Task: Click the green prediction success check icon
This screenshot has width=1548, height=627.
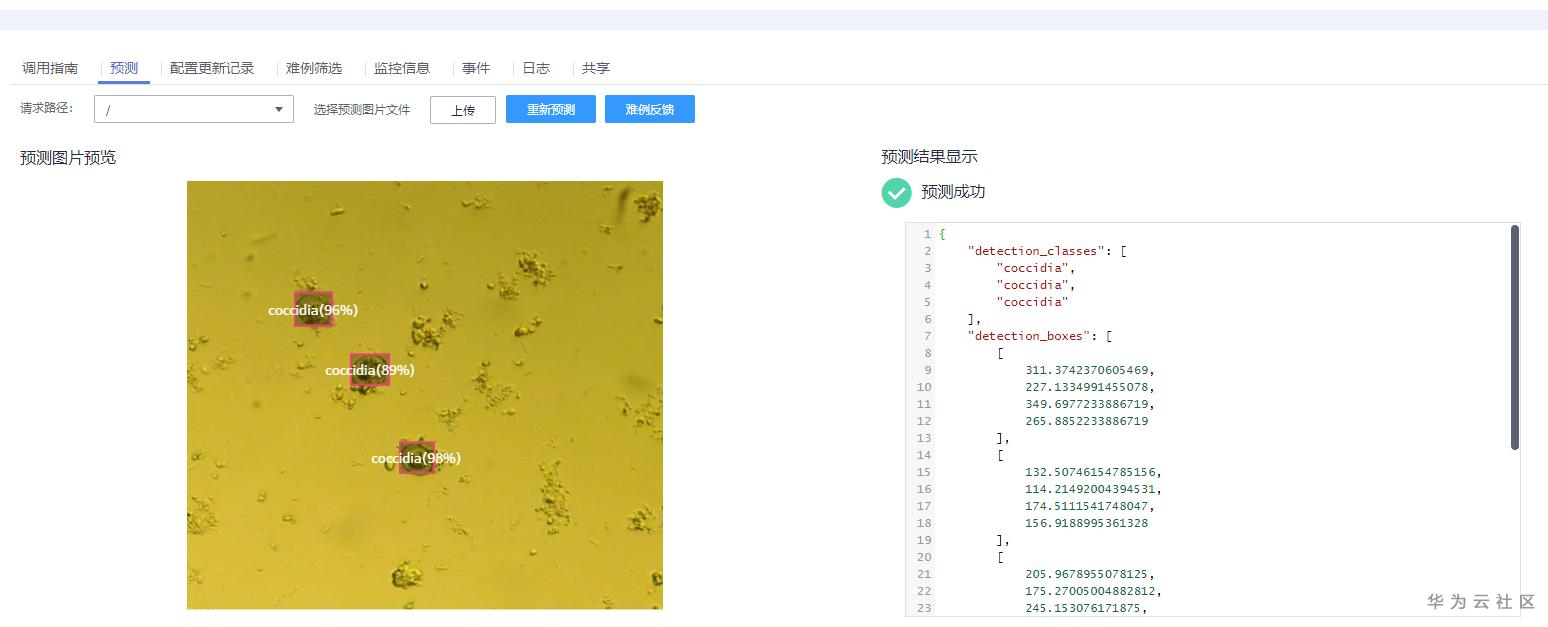Action: tap(896, 192)
